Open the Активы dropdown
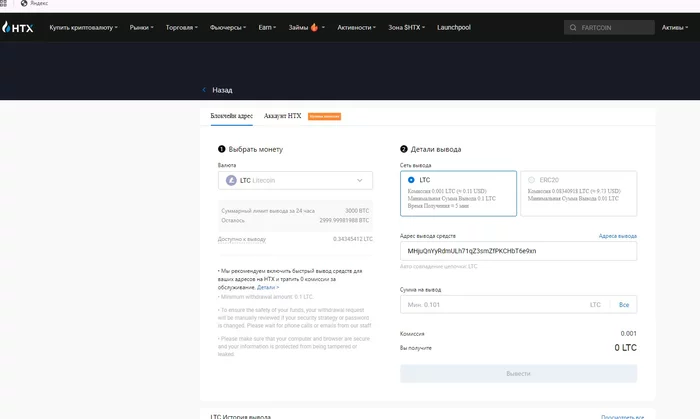Viewport: 700px width, 419px height. pyautogui.click(x=675, y=28)
